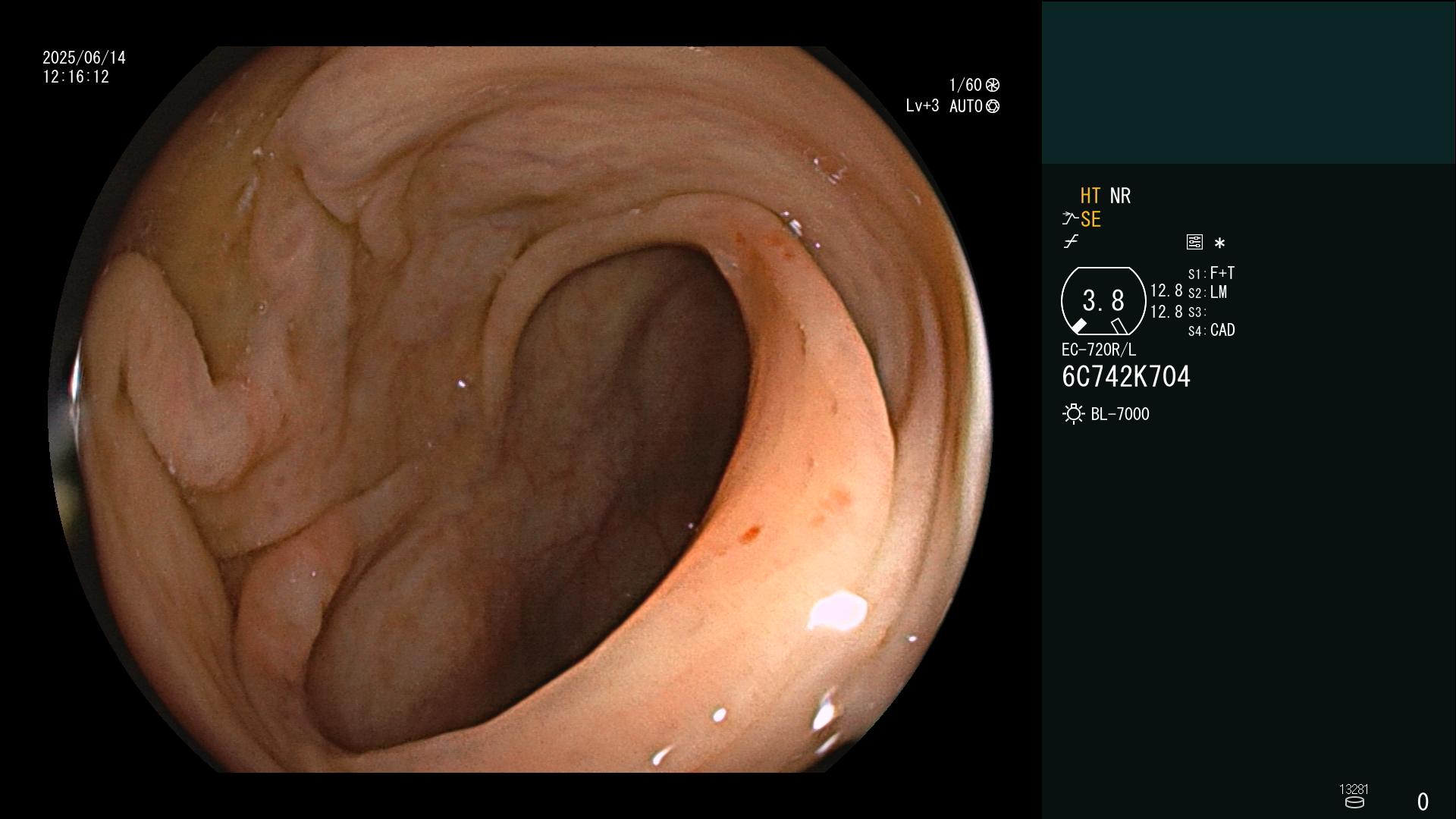Click the shutter icon beside 1/60
The width and height of the screenshot is (1456, 819).
point(993,85)
